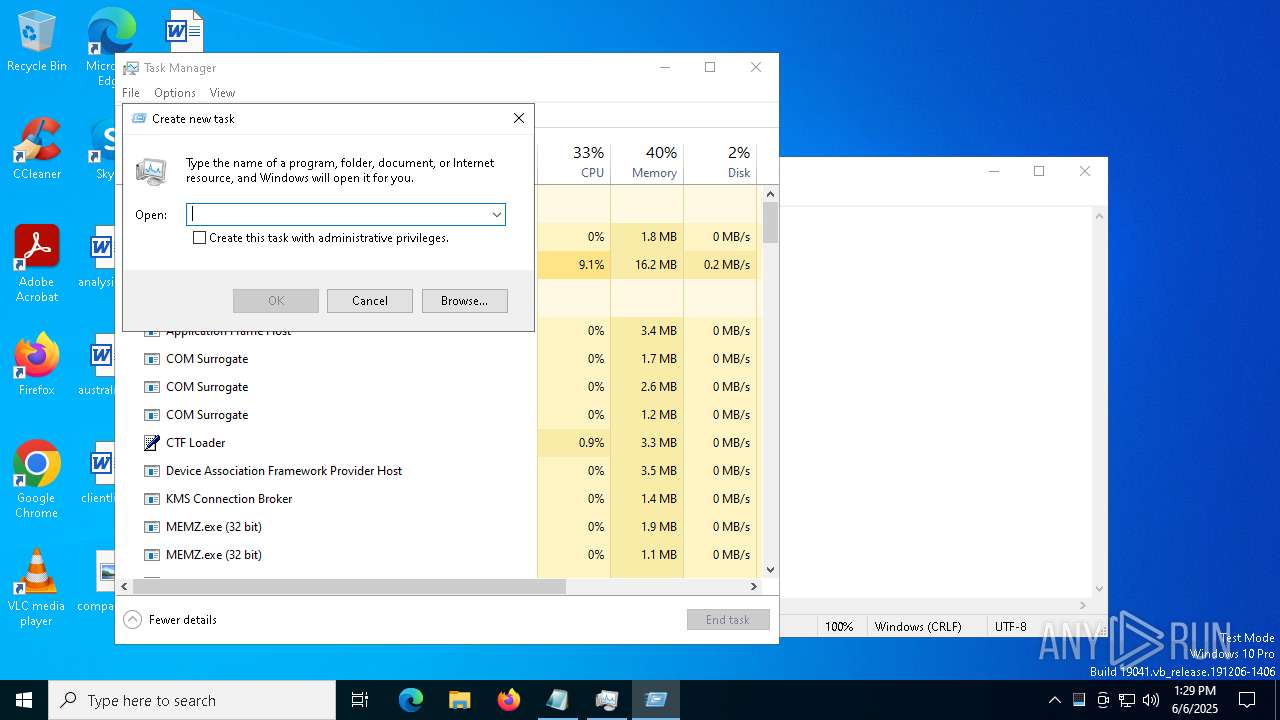1280x720 pixels.
Task: Switch to Notepad taskbar button
Action: tap(558, 700)
